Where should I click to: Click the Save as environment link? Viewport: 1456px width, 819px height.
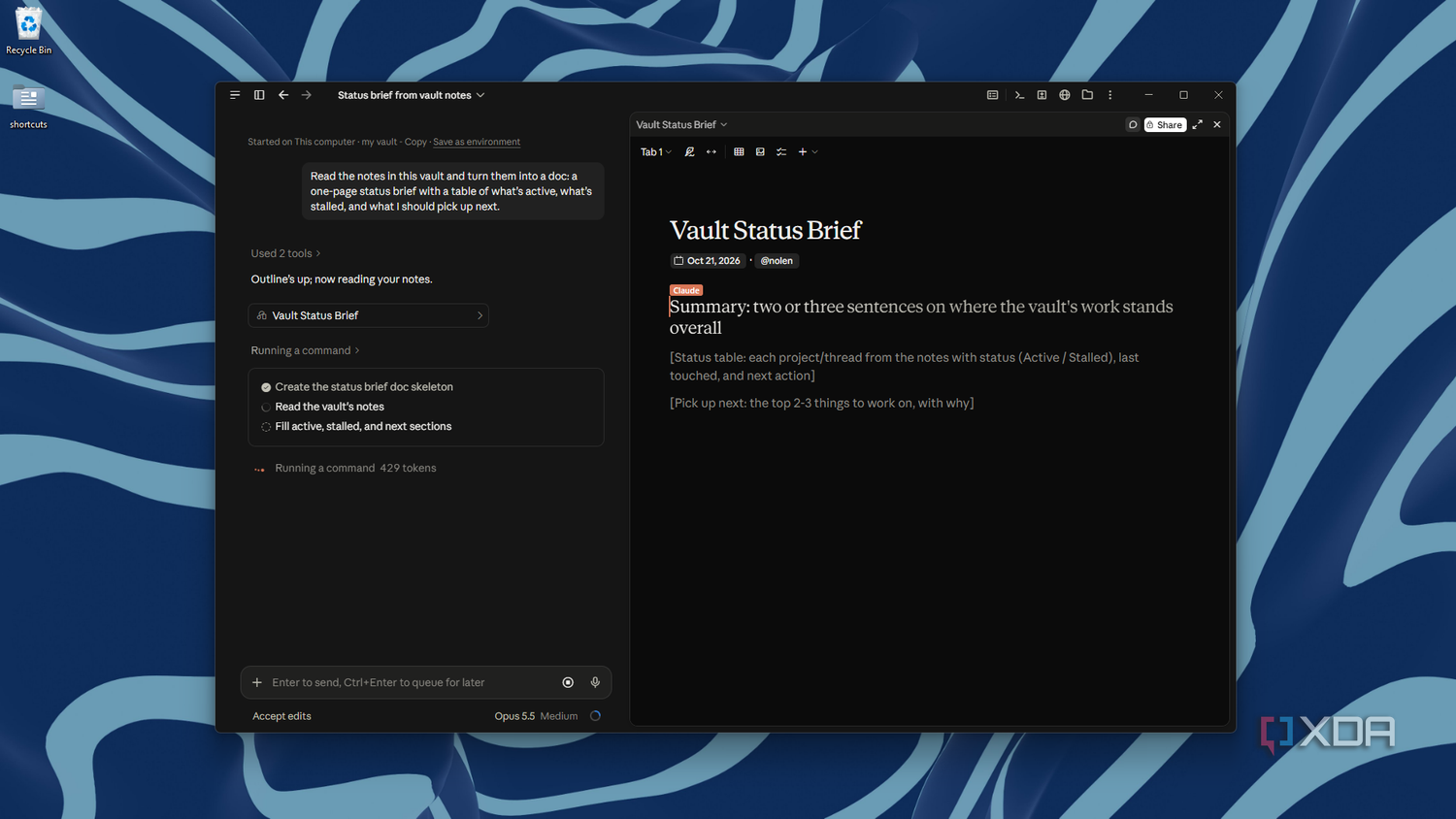tap(477, 142)
